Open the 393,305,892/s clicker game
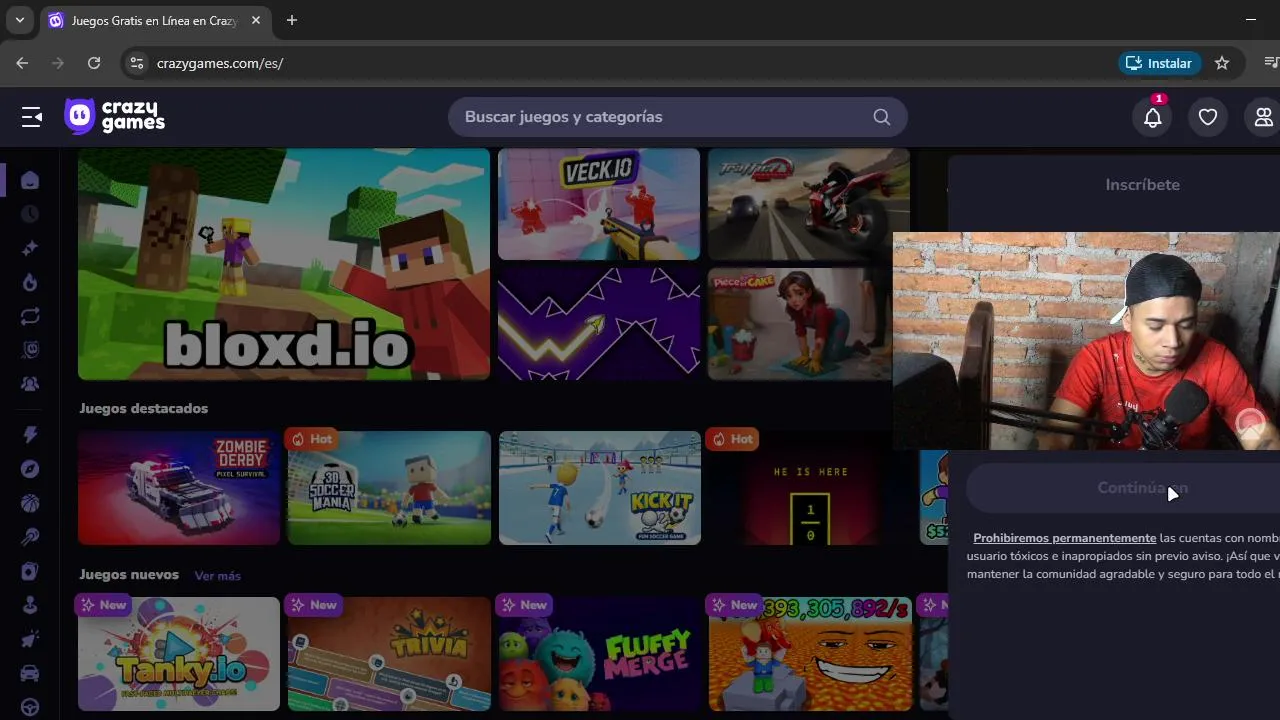Viewport: 1280px width, 720px height. [x=809, y=654]
